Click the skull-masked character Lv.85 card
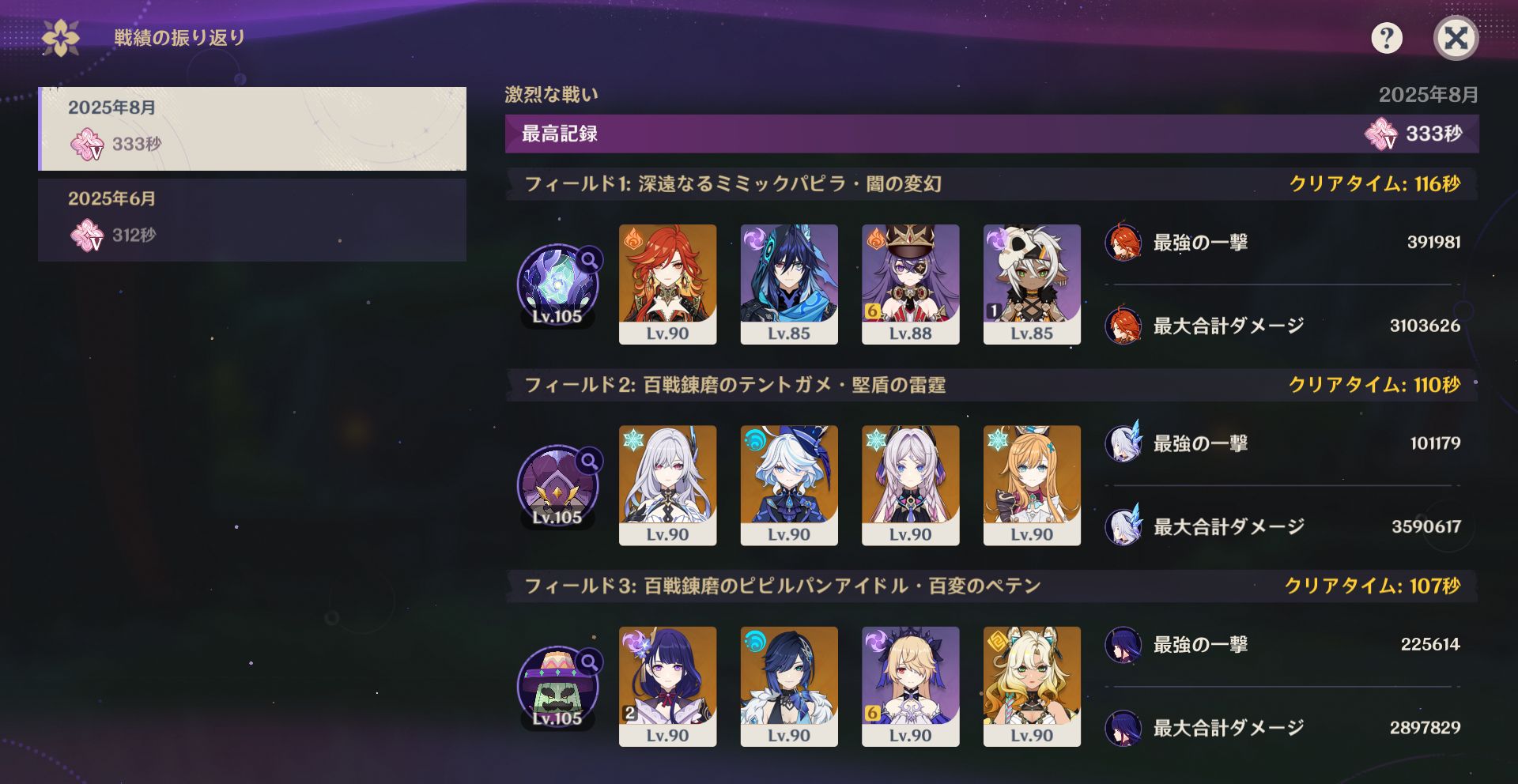The image size is (1518, 784). [x=1032, y=285]
